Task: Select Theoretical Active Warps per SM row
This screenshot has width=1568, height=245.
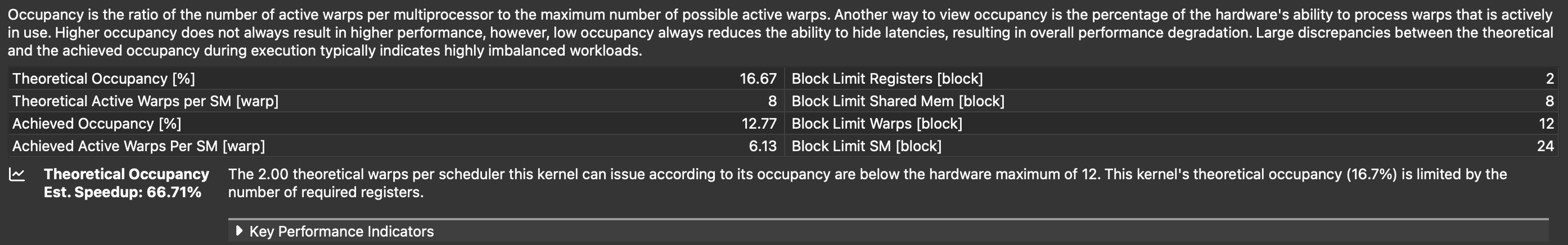Action: (x=146, y=102)
